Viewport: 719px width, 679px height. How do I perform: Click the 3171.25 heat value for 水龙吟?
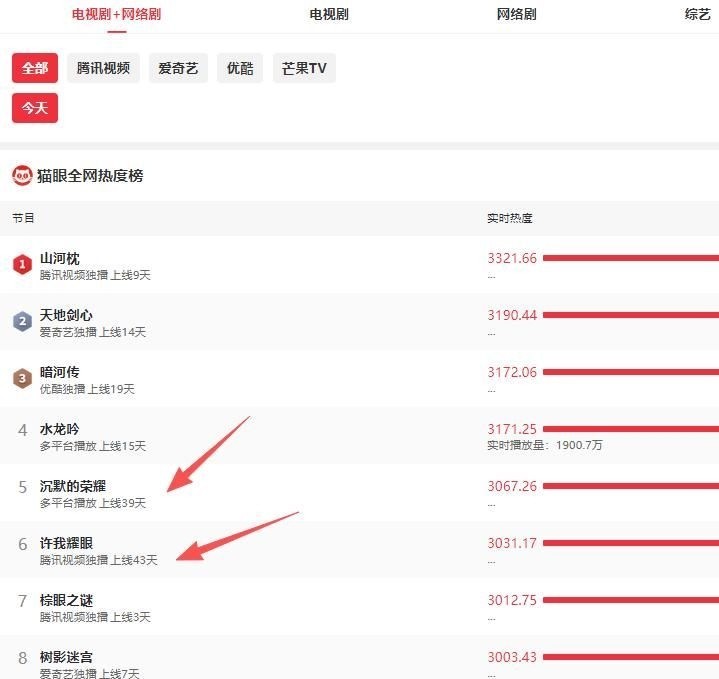pos(512,429)
